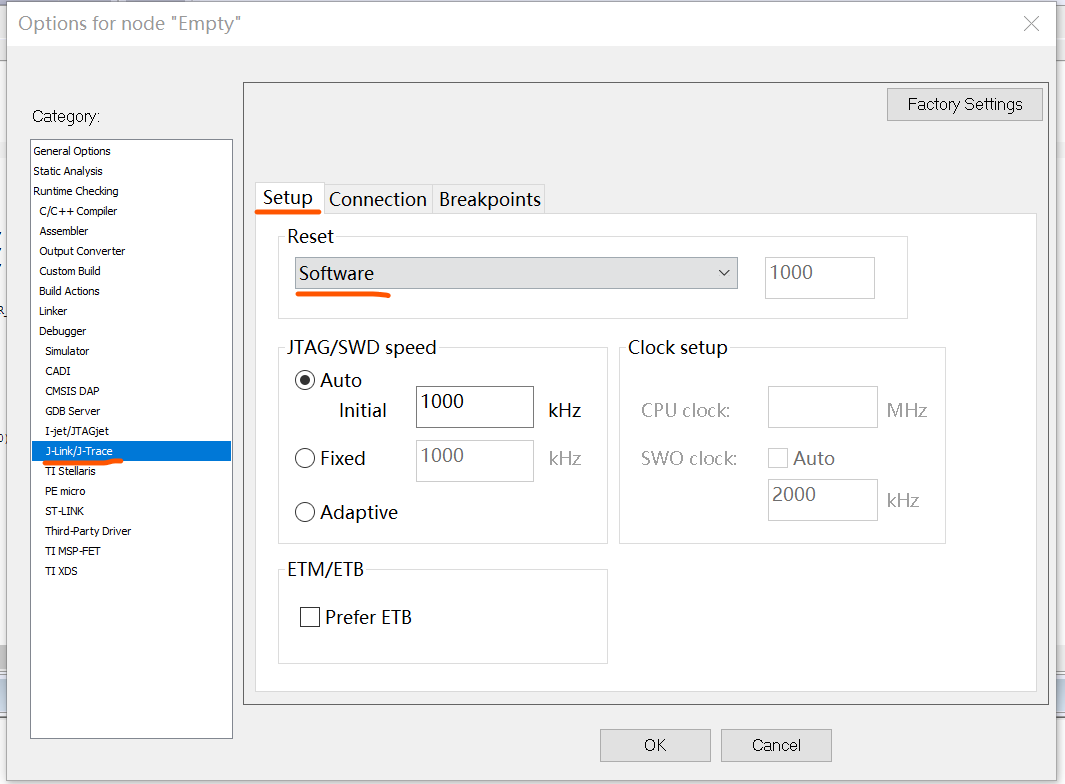Close the Options dialog with X

click(x=1031, y=24)
